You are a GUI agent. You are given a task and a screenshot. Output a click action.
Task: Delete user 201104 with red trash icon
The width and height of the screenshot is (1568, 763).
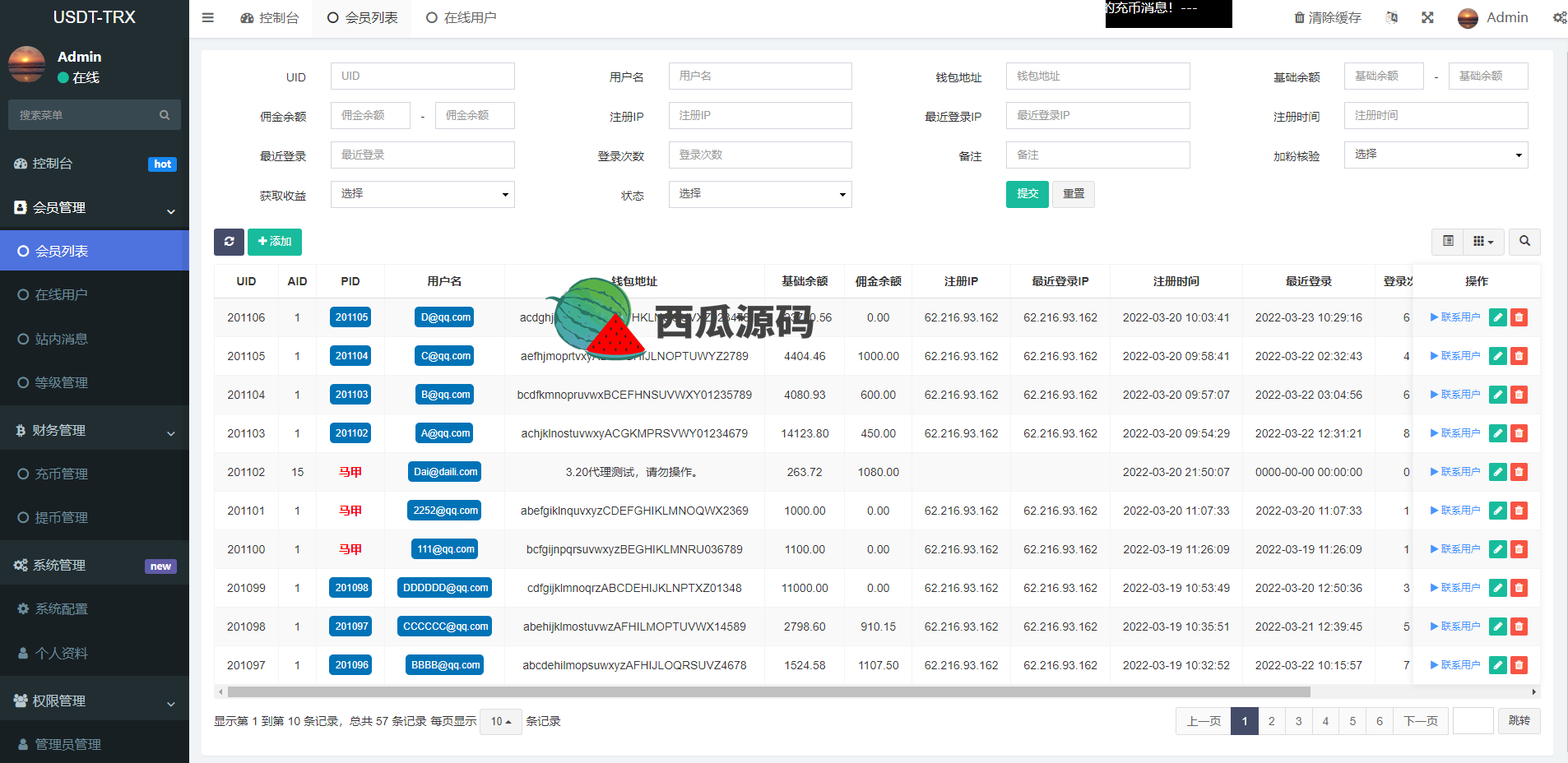[x=1519, y=395]
